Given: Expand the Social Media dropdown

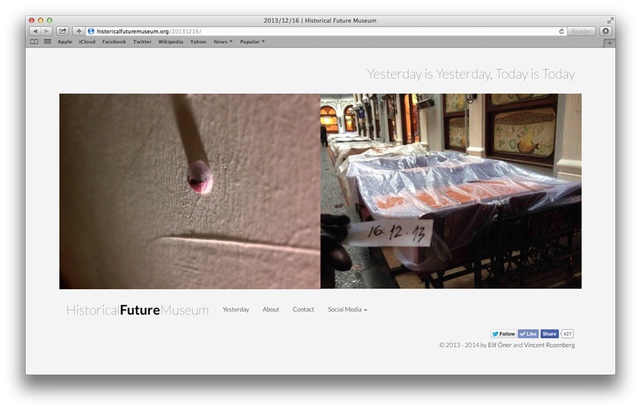Looking at the screenshot, I should click(347, 310).
